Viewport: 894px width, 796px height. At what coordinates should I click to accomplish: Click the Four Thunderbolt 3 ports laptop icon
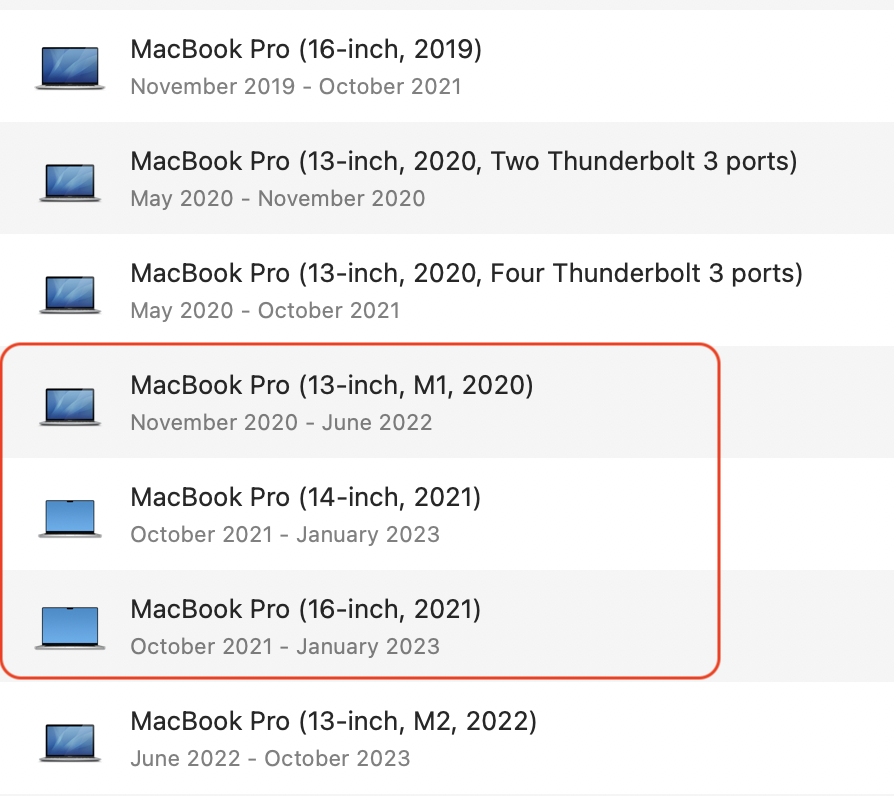click(x=70, y=294)
